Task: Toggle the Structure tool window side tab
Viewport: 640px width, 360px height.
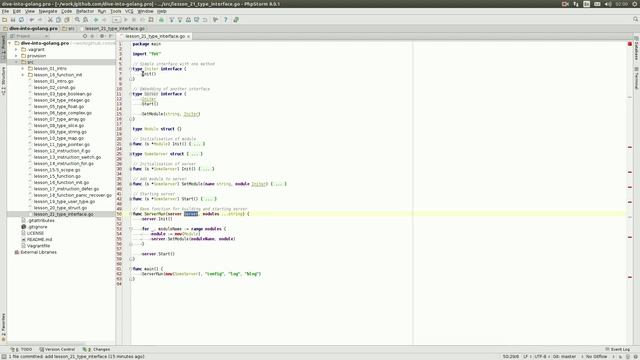Action: click(x=3, y=80)
